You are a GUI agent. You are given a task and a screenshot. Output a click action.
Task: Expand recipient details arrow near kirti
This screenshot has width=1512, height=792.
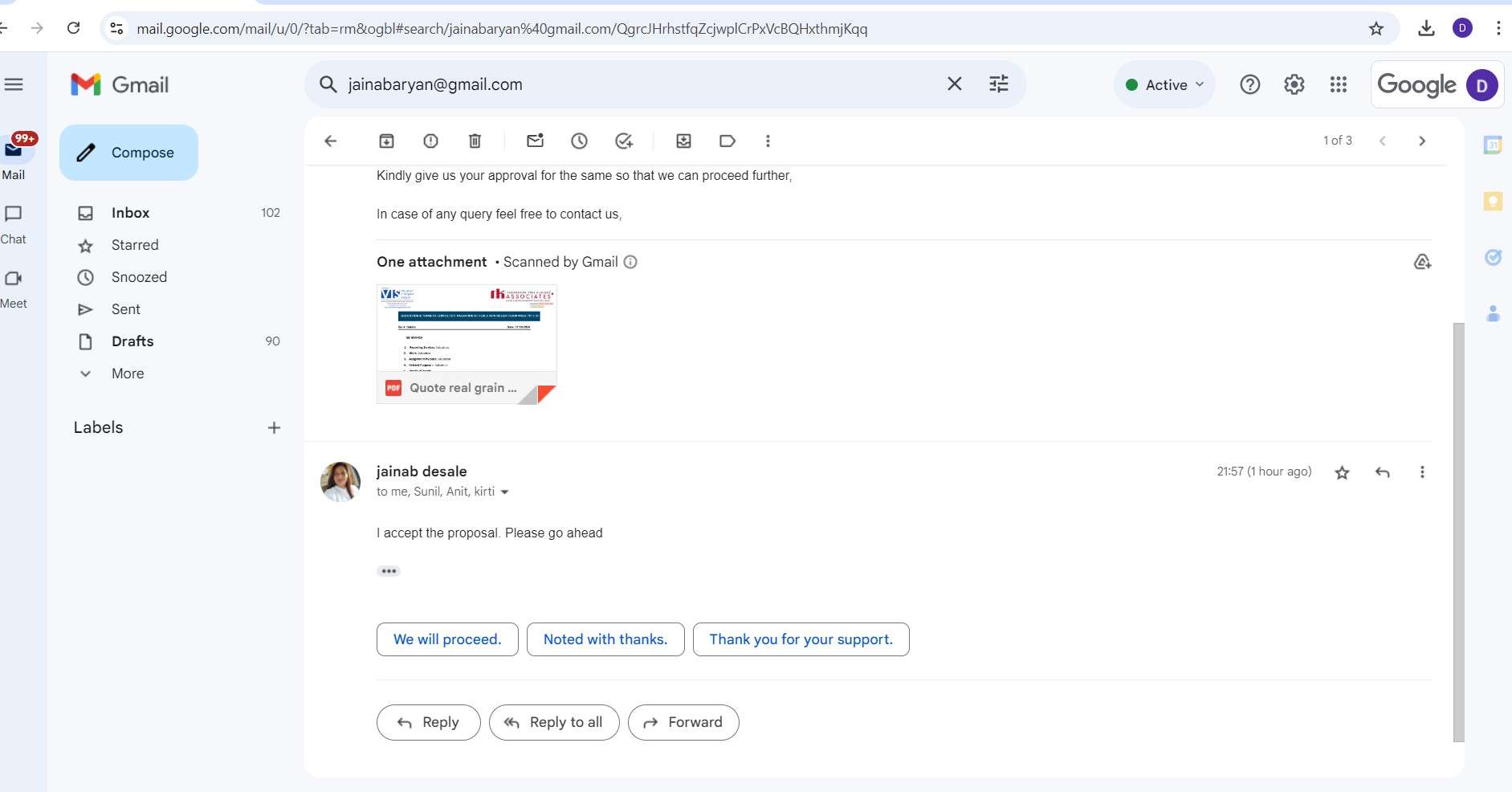point(505,492)
